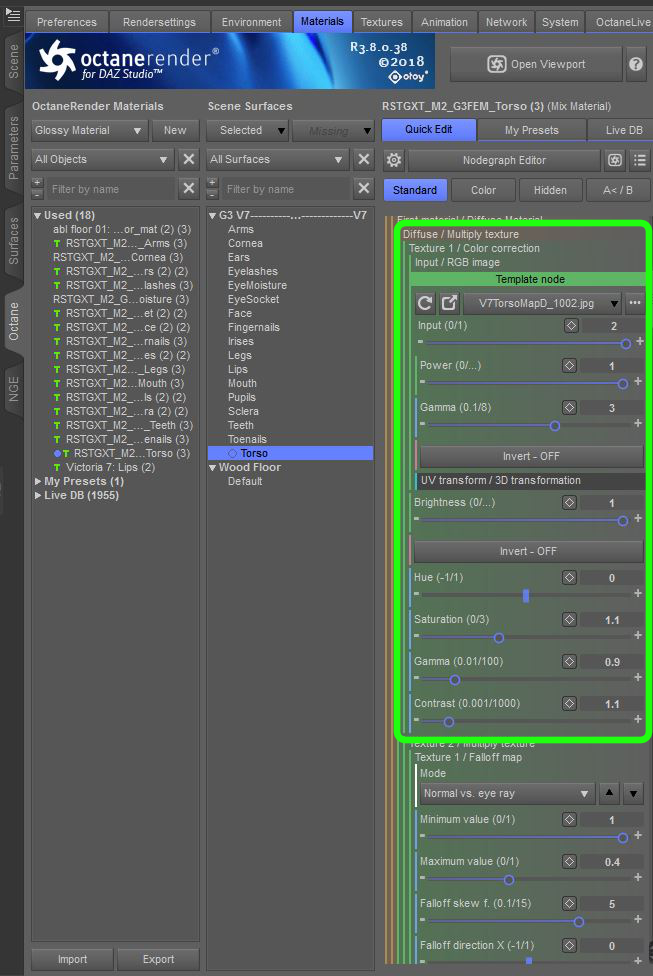Open texture file in external editor icon
This screenshot has height=976, width=653.
pos(449,303)
